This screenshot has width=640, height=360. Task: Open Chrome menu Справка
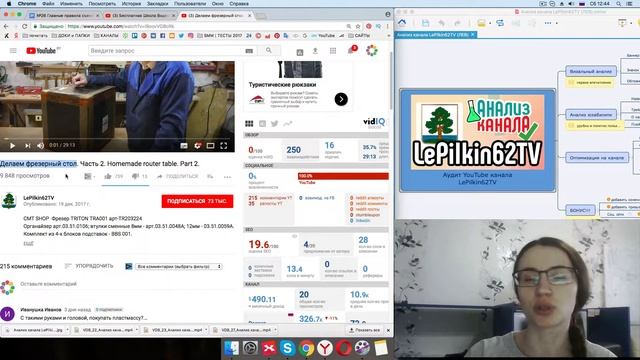[x=239, y=4]
